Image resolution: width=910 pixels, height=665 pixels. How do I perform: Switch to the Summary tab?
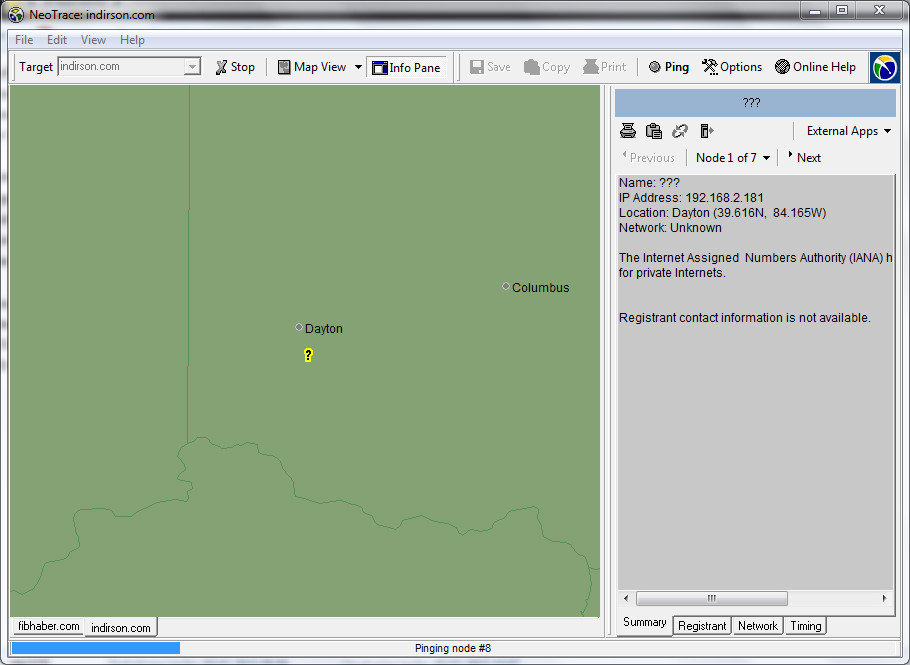(x=645, y=623)
